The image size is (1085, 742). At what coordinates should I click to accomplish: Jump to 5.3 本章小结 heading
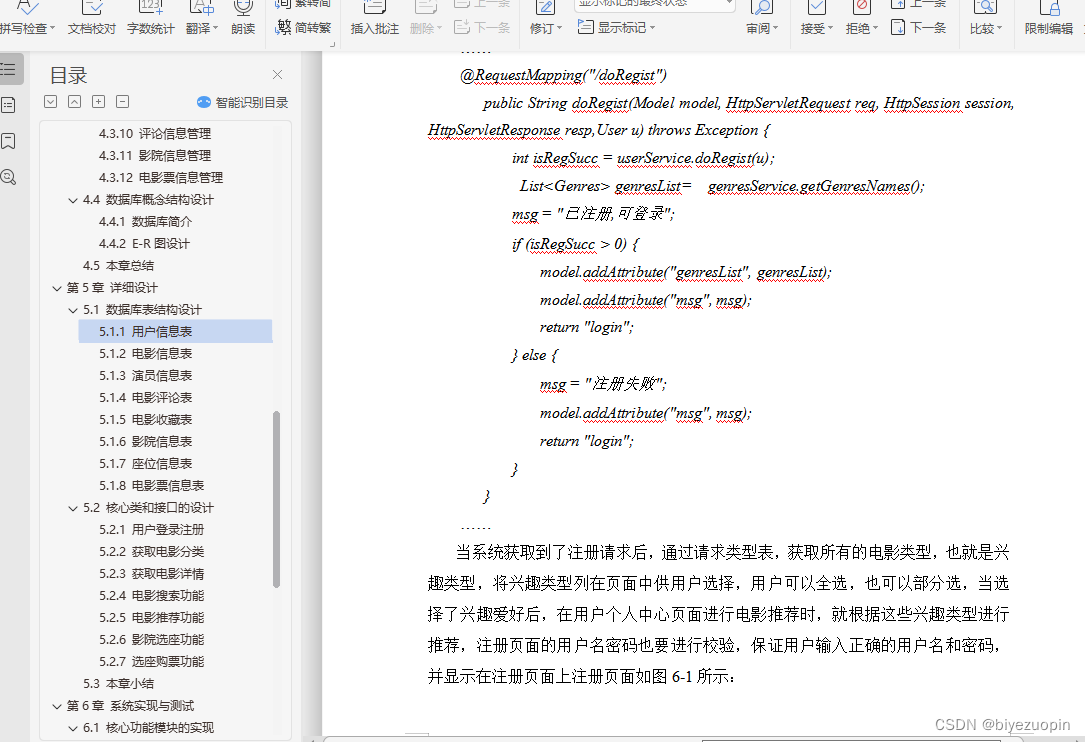click(118, 684)
